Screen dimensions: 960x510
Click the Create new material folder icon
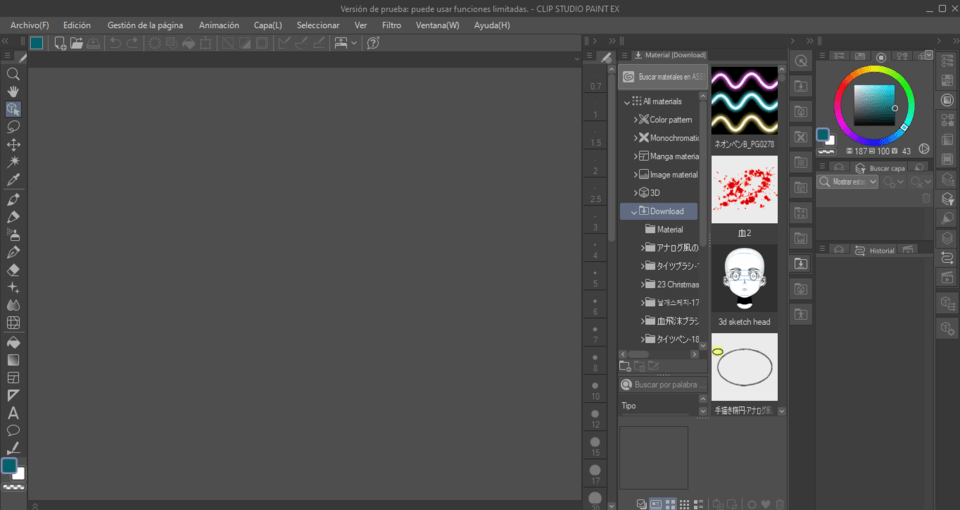625,366
